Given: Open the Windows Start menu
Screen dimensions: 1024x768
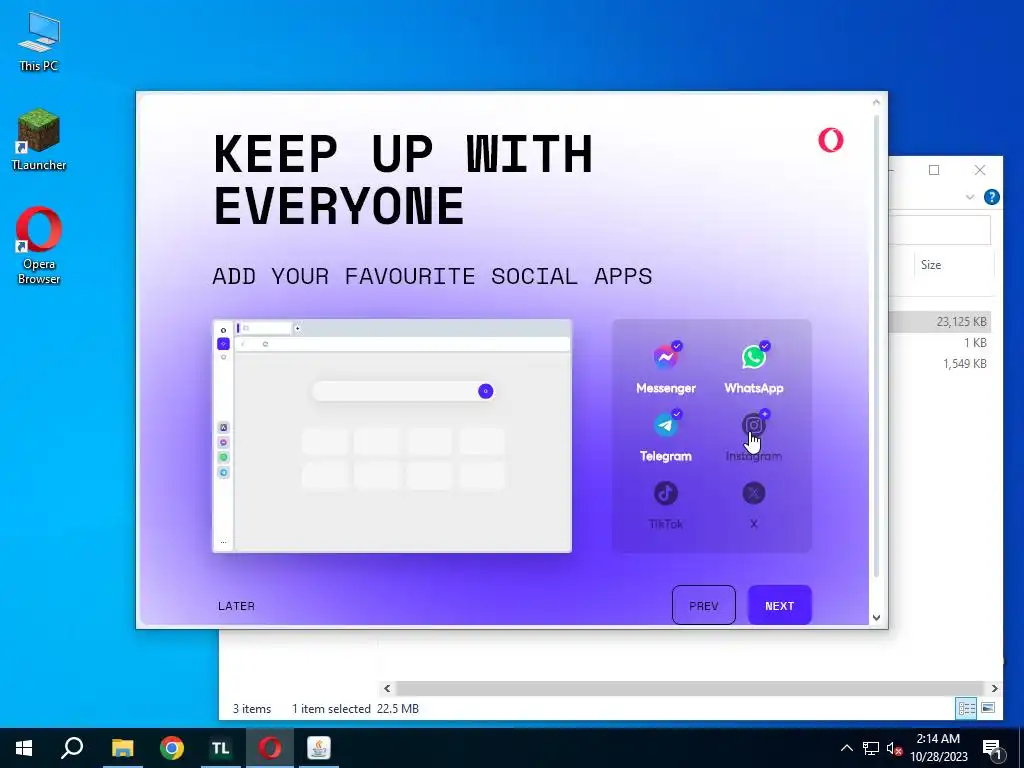Looking at the screenshot, I should (24, 748).
